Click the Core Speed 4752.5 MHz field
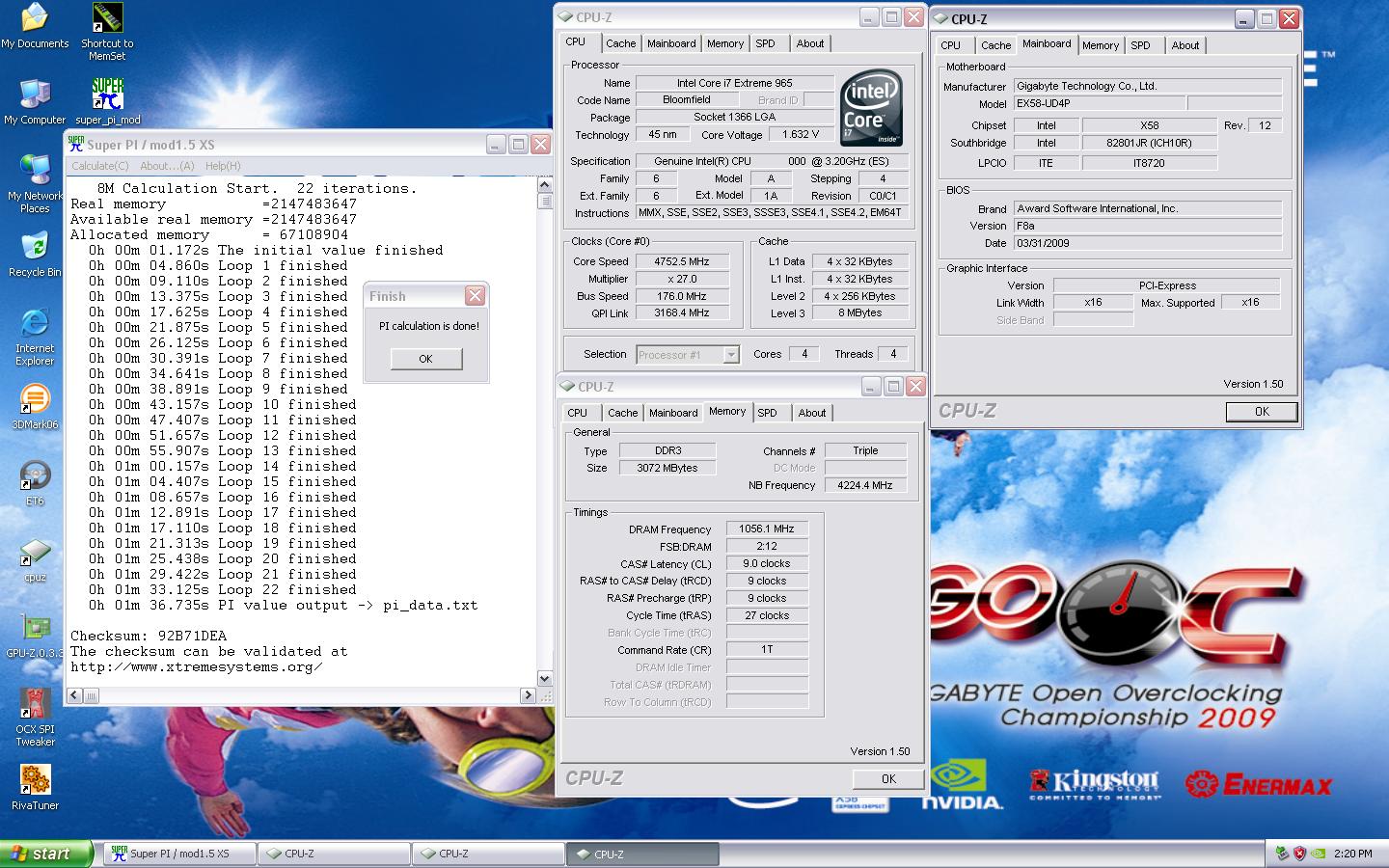Viewport: 1389px width, 868px height. [682, 261]
